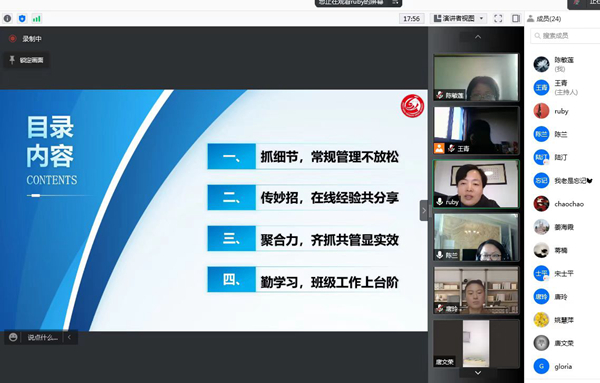The image size is (600, 383).
Task: Click the 锁定画面 pin button
Action: [x=26, y=60]
